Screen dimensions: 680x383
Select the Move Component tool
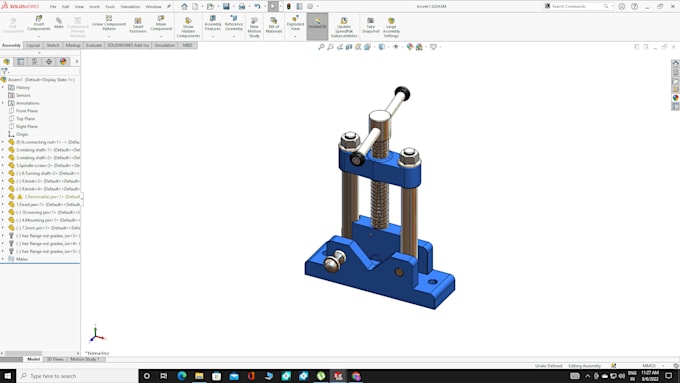pyautogui.click(x=161, y=23)
